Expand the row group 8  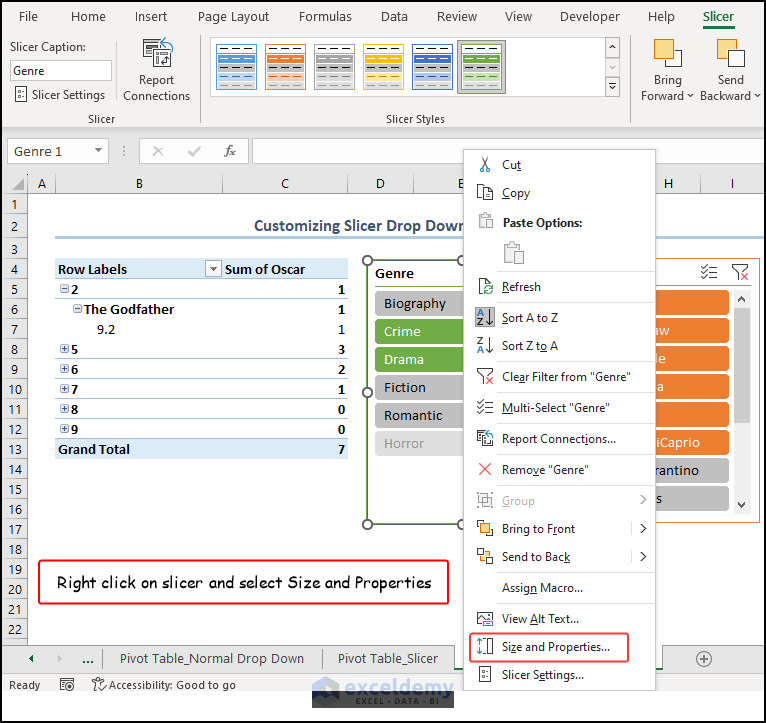(x=64, y=408)
